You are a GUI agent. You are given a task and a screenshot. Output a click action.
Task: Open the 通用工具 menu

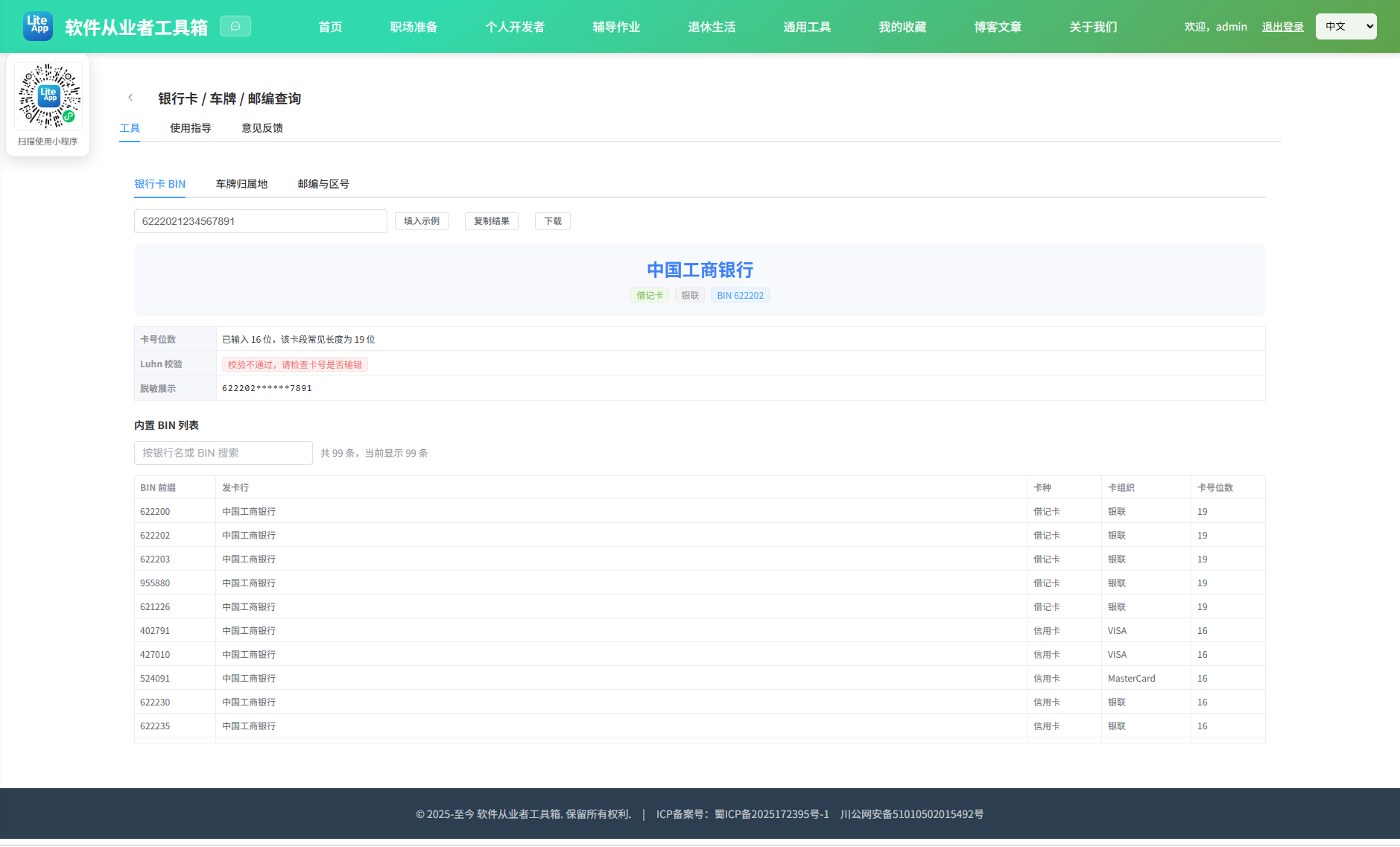[807, 27]
